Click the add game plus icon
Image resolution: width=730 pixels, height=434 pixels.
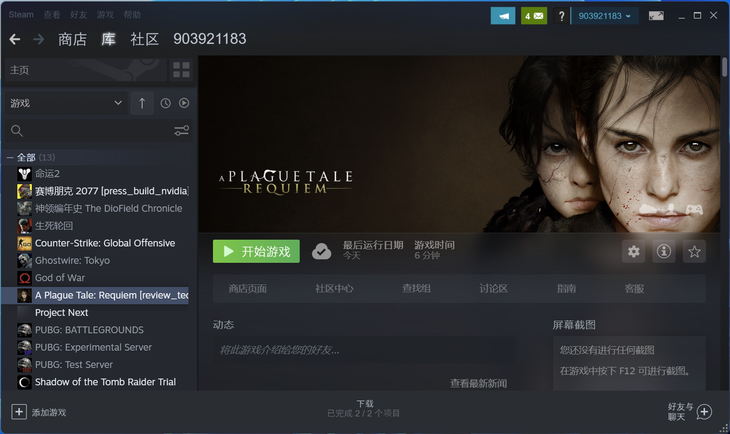click(x=19, y=412)
